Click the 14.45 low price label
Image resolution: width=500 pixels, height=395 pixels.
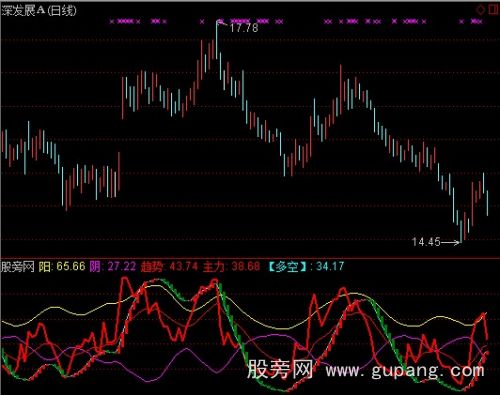coord(426,242)
